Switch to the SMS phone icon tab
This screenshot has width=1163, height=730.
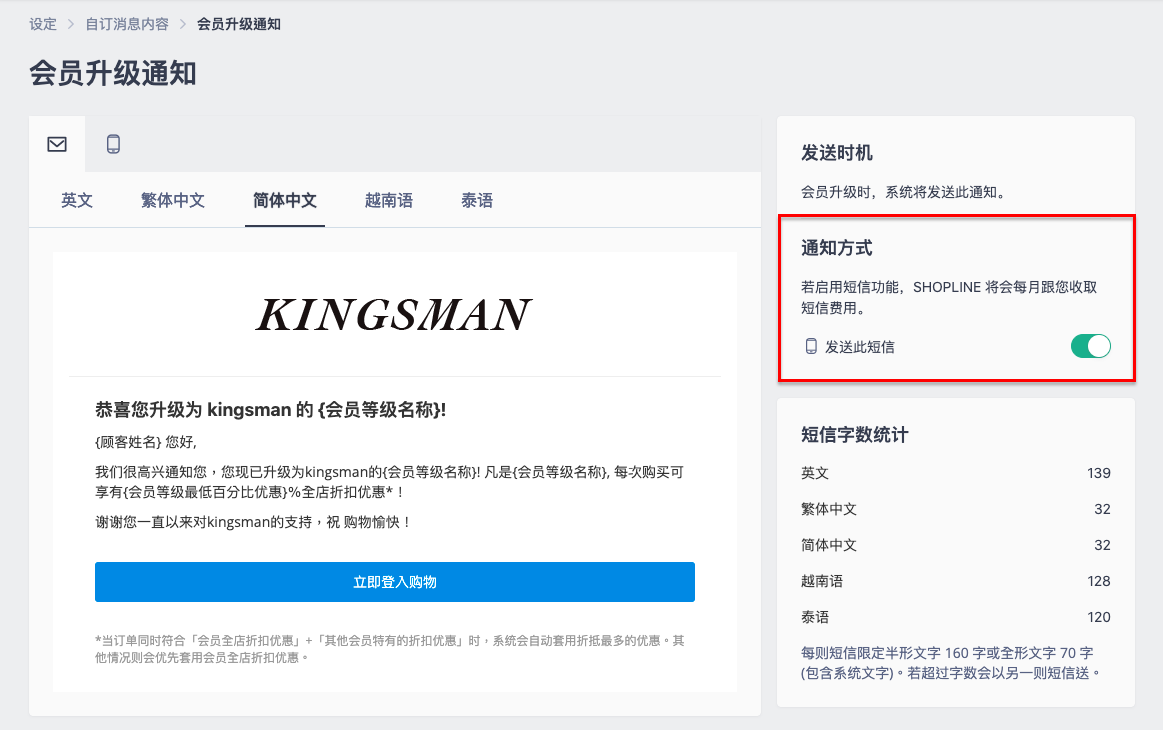coord(113,144)
